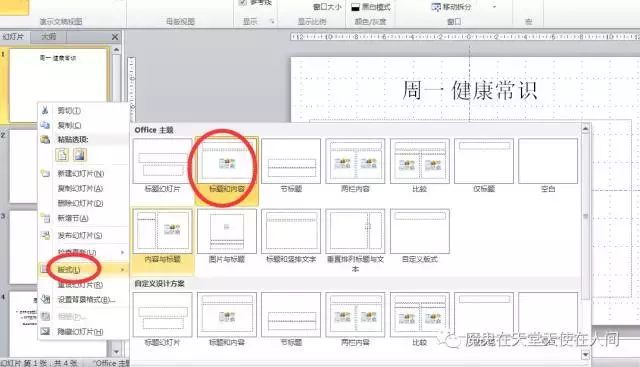Click 发布幻灯片 (Publish Slides) entry

(80, 236)
